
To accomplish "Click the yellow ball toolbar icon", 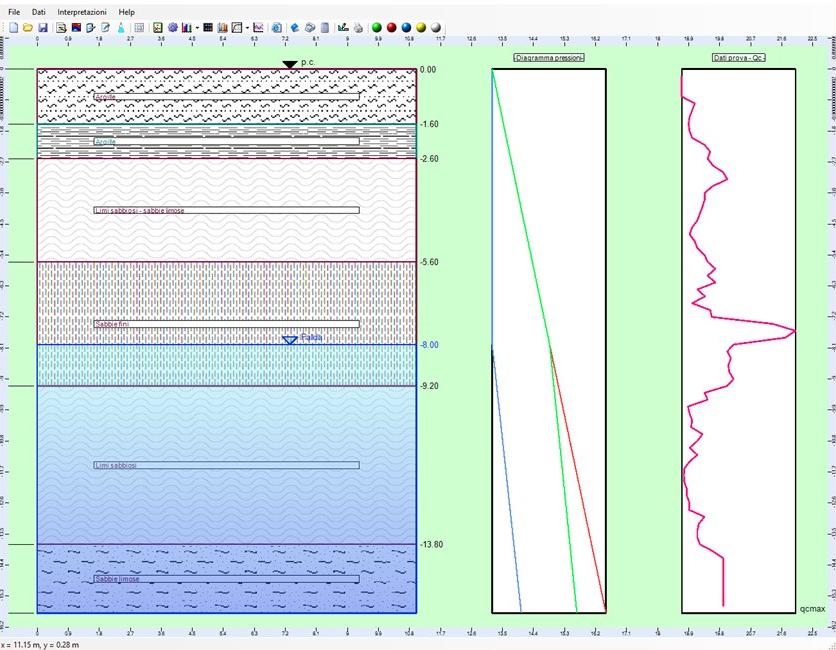I will pyautogui.click(x=421, y=28).
